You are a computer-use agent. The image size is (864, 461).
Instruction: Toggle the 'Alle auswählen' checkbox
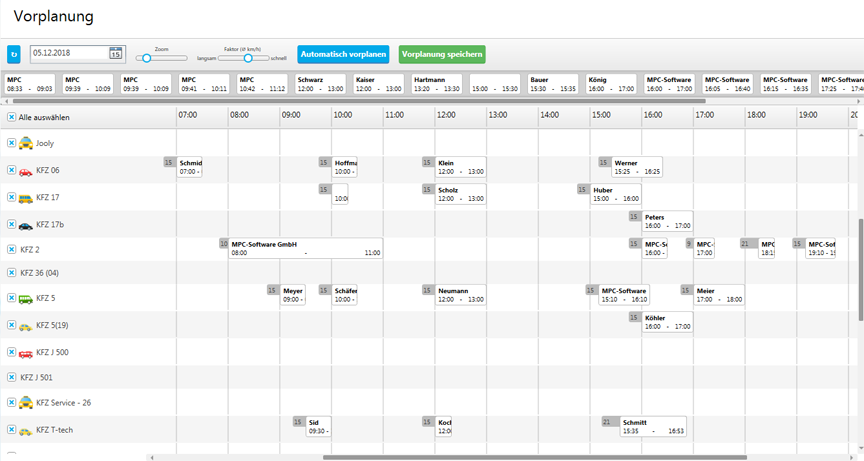[x=12, y=117]
